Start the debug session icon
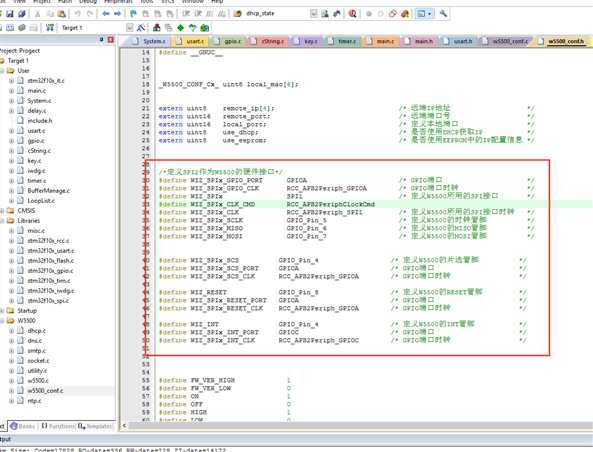 coord(352,14)
